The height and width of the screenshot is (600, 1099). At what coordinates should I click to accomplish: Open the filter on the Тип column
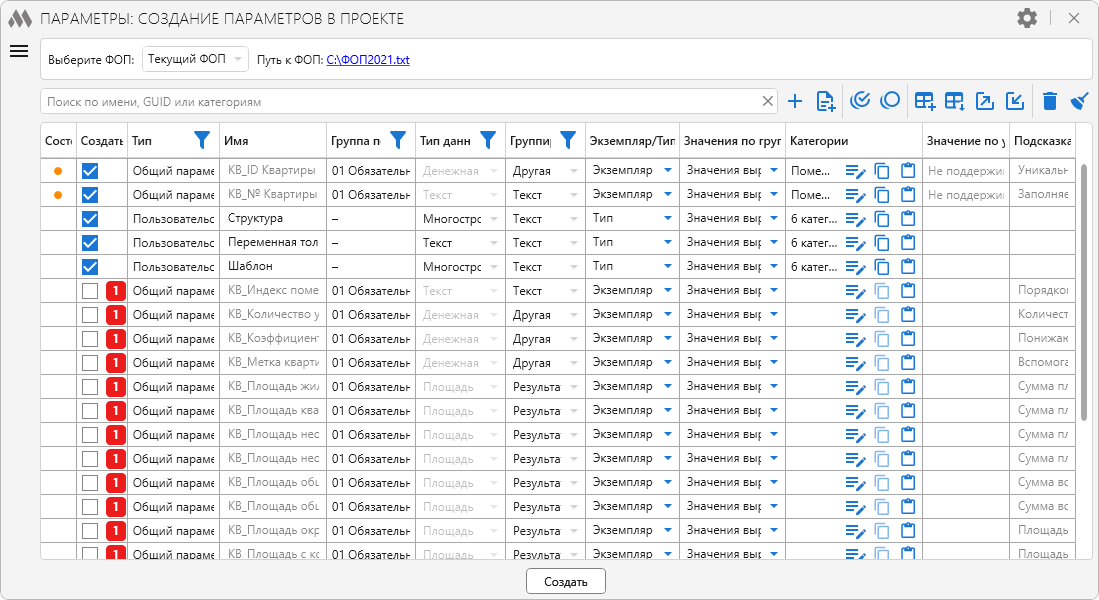point(201,141)
